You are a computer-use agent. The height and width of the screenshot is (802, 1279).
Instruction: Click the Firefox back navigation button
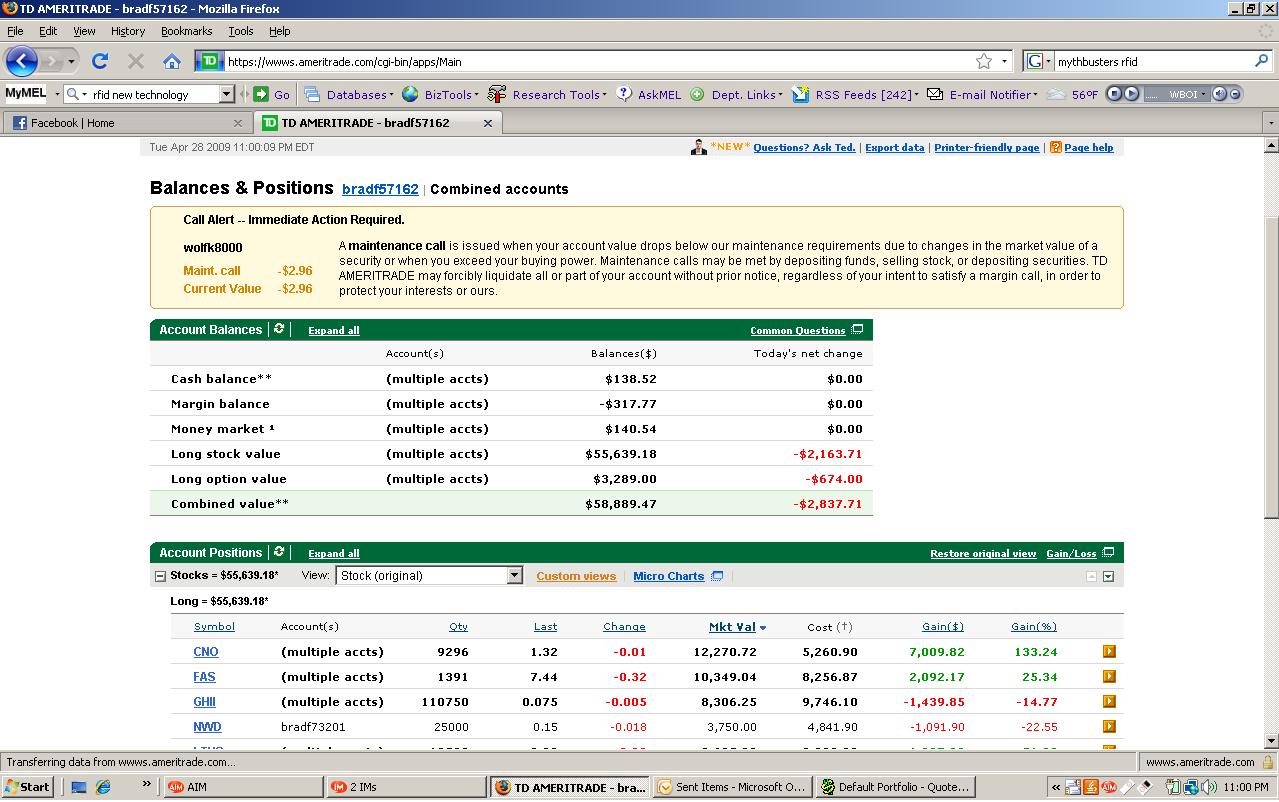[21, 61]
